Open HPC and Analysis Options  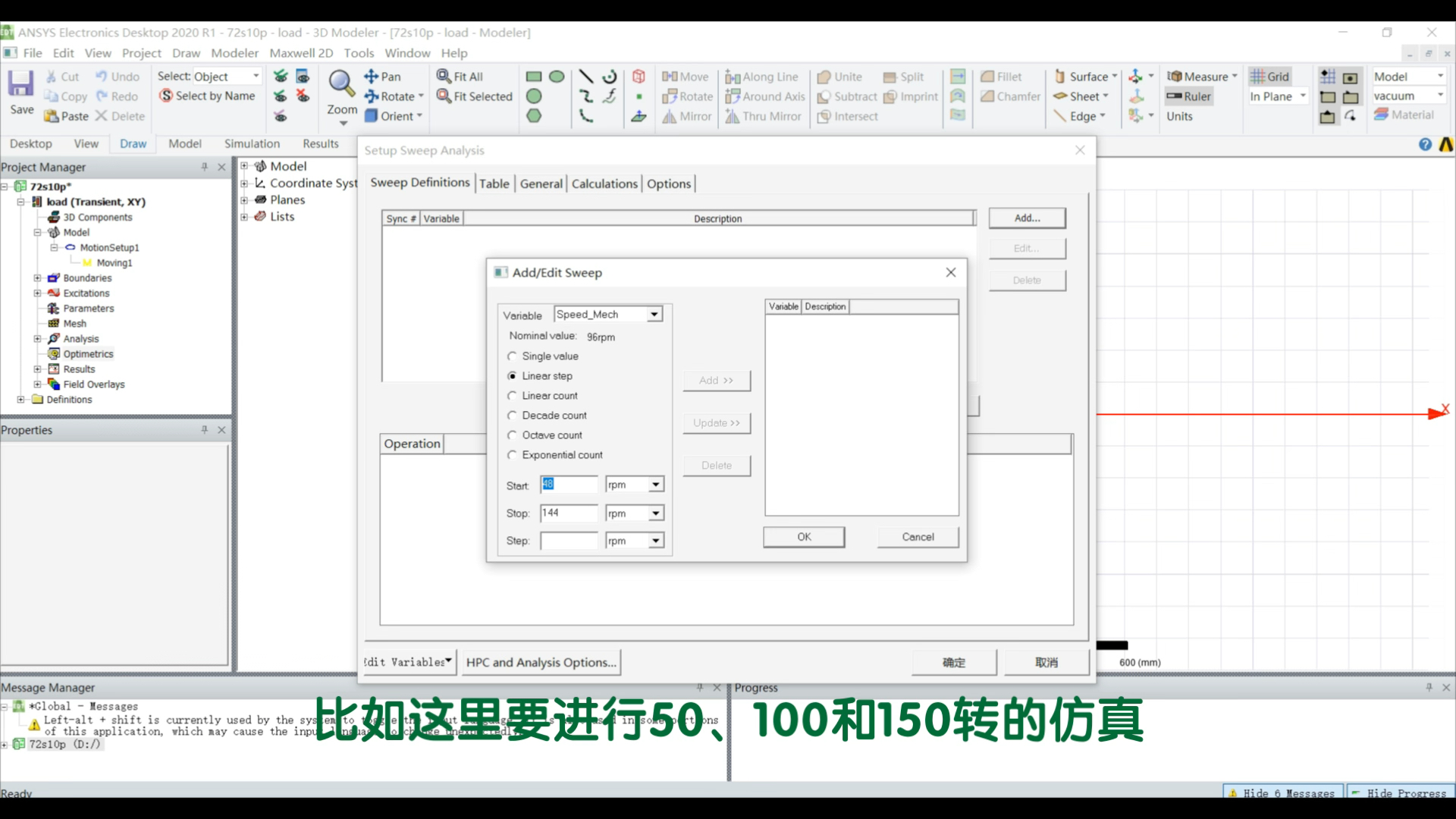(540, 661)
